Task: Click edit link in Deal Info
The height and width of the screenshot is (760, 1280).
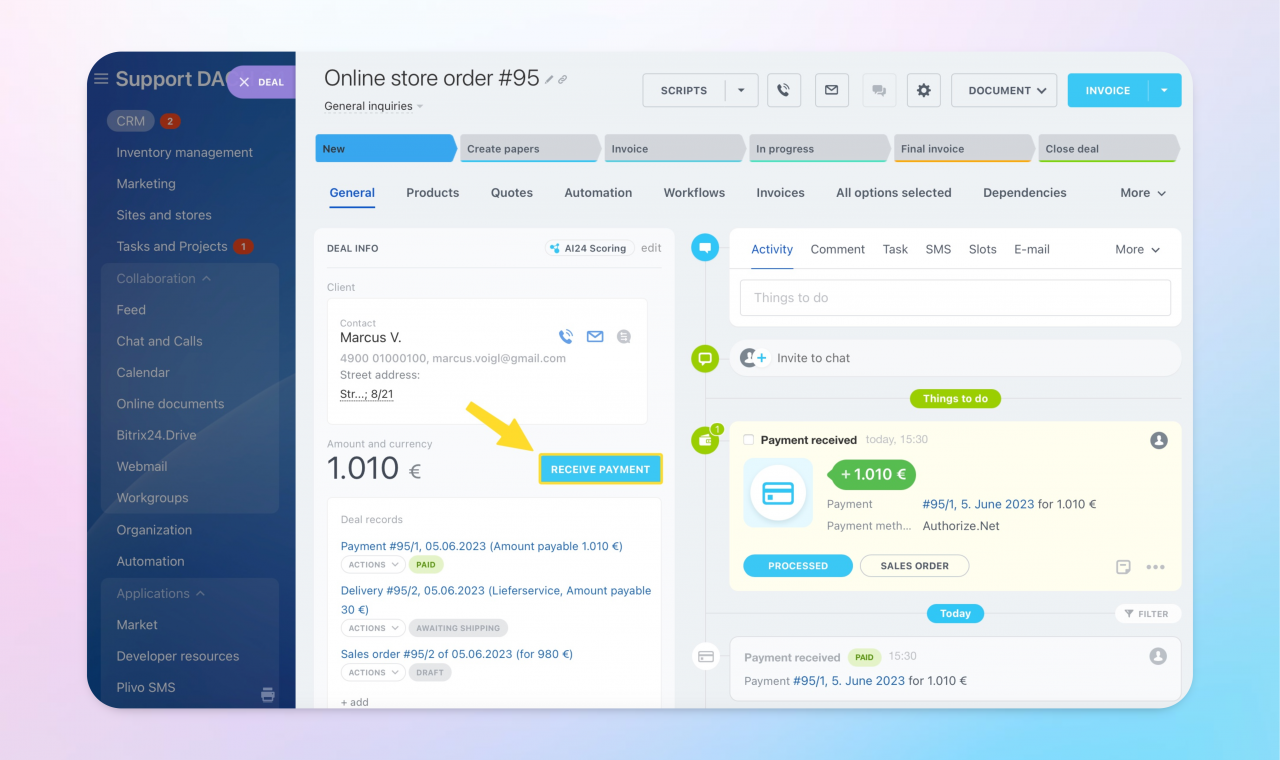Action: click(x=651, y=248)
